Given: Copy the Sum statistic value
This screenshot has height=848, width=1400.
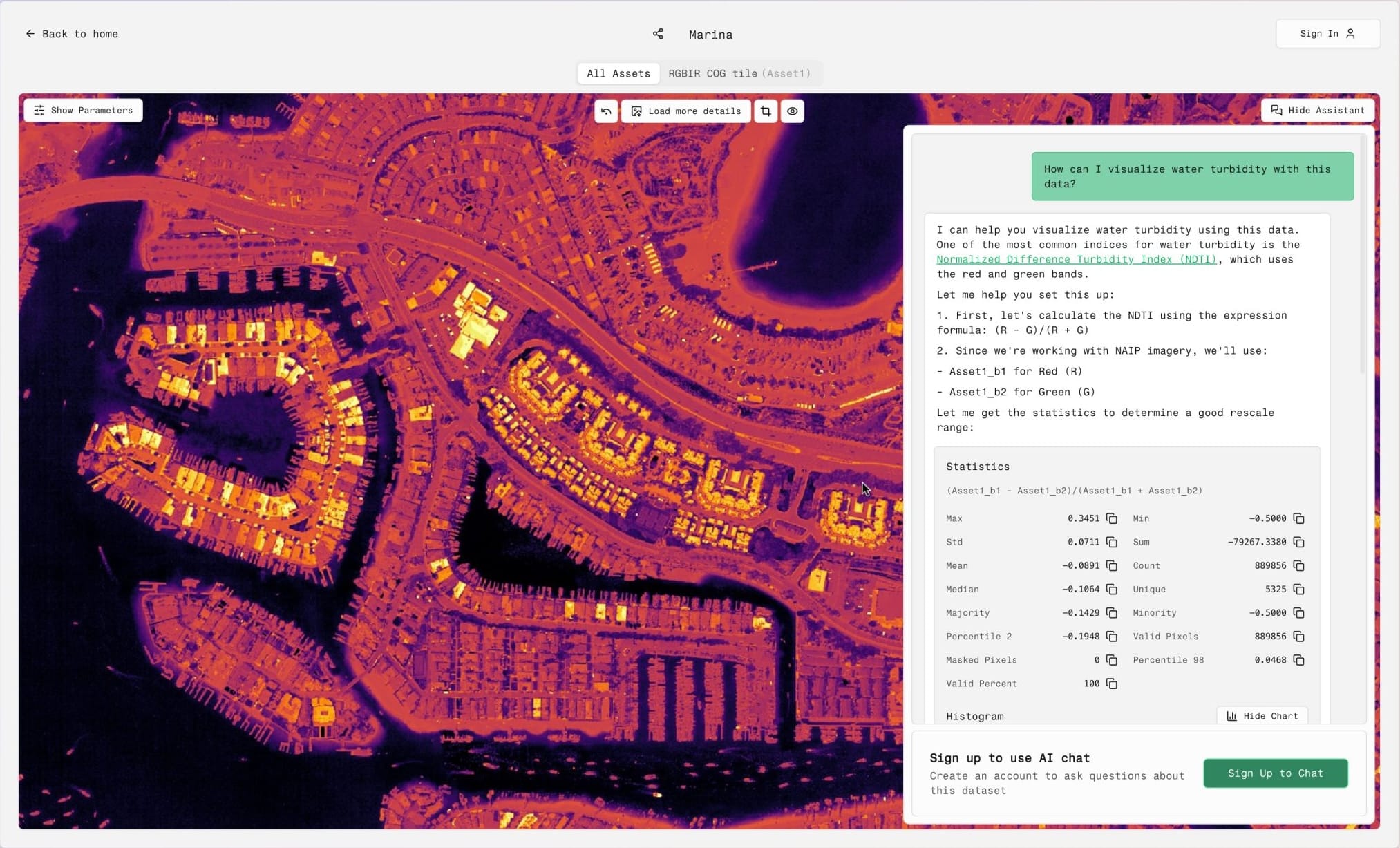Looking at the screenshot, I should 1298,542.
